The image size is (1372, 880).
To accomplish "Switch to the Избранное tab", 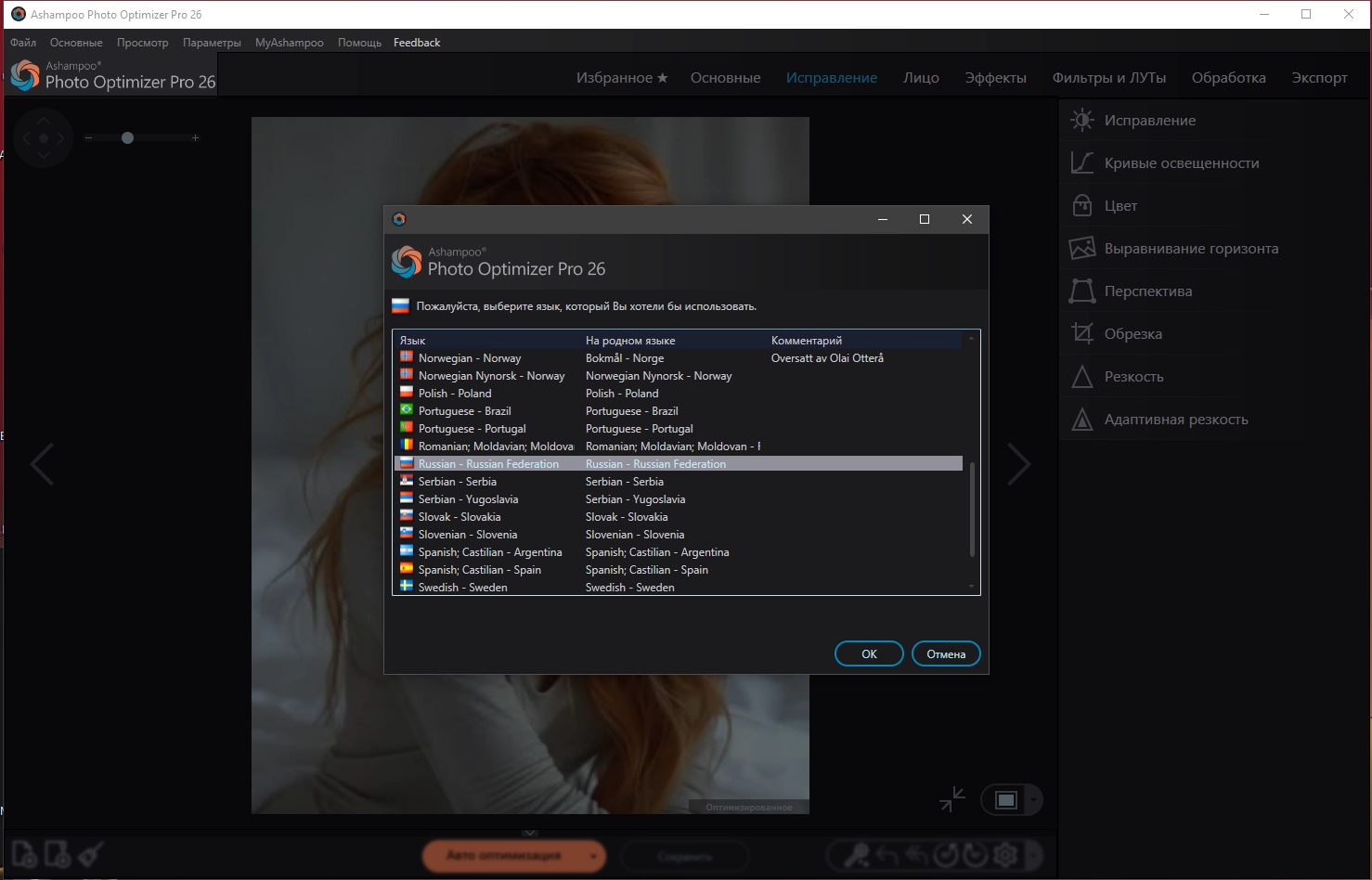I will pyautogui.click(x=622, y=78).
